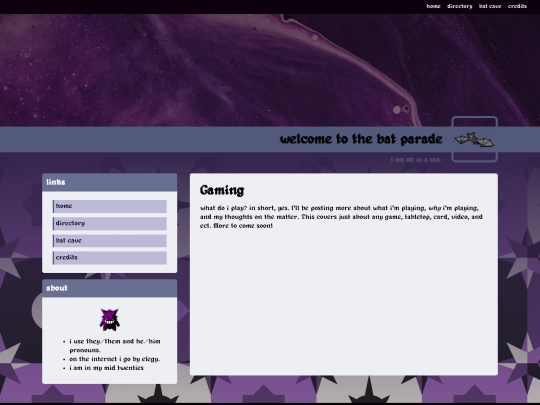Screen dimensions: 540x405
Task: Open bat cave in the top navigation bar
Action: point(490,6)
